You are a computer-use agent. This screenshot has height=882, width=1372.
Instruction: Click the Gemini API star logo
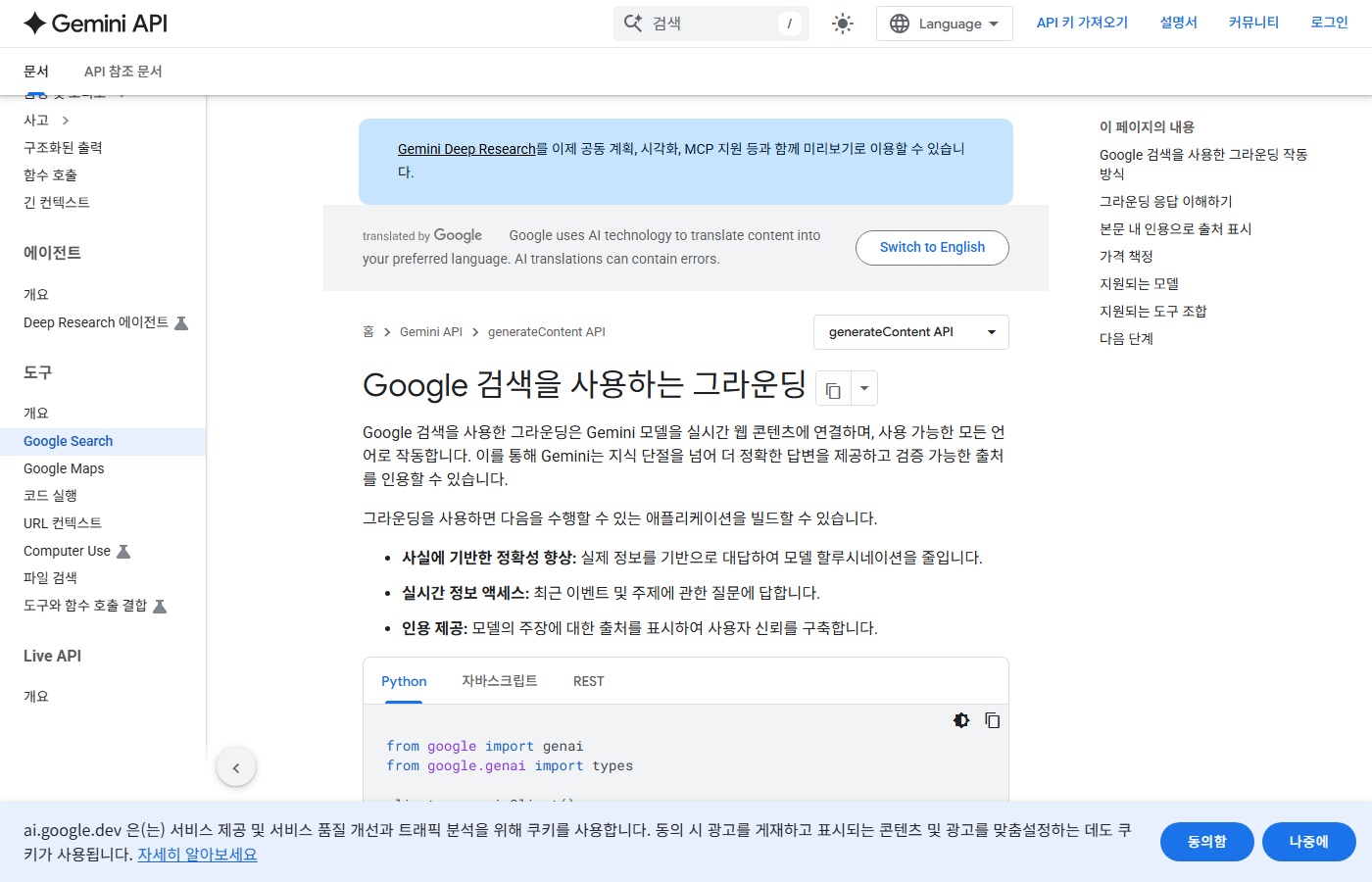[35, 24]
